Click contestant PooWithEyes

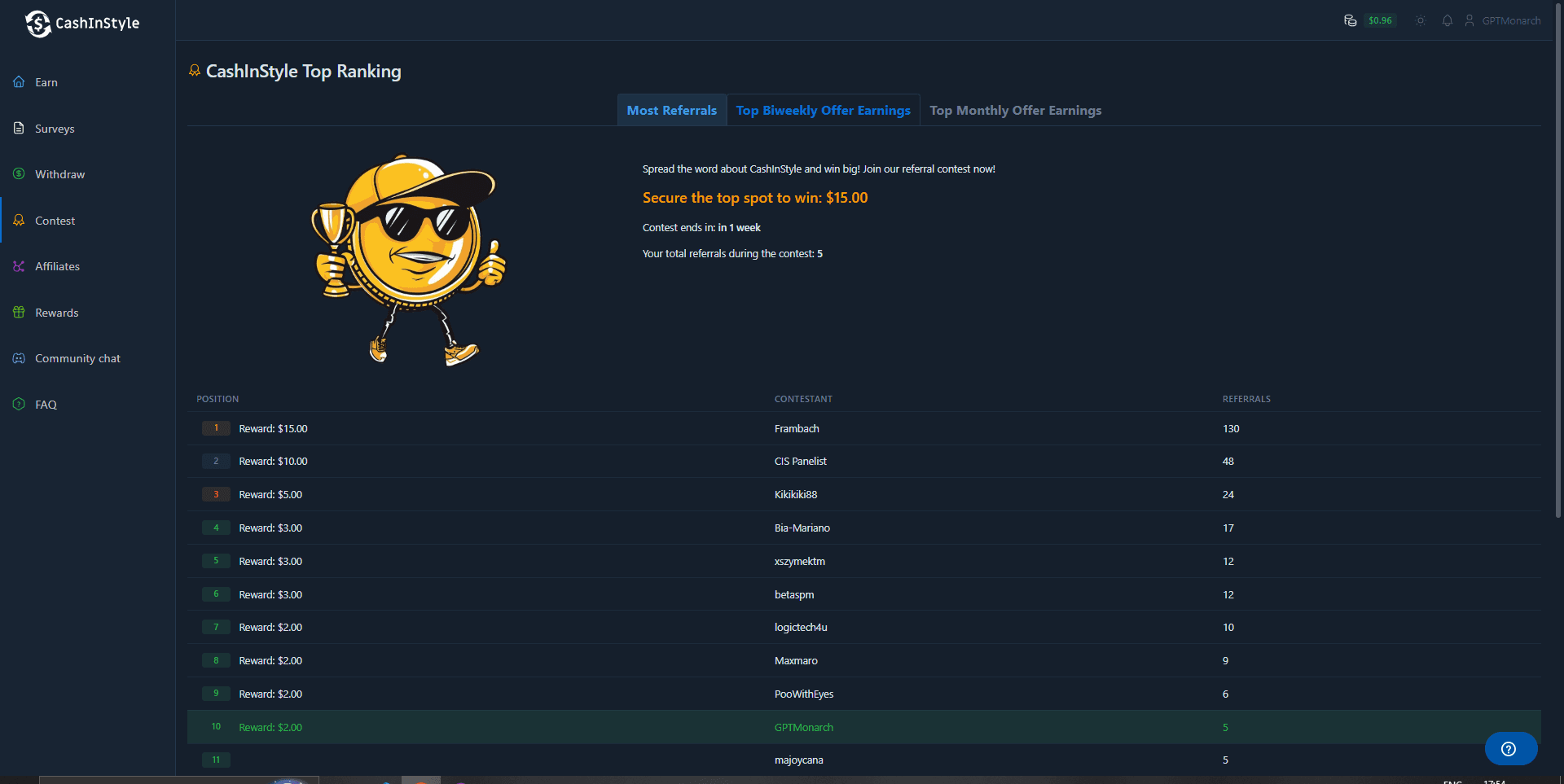click(x=804, y=694)
